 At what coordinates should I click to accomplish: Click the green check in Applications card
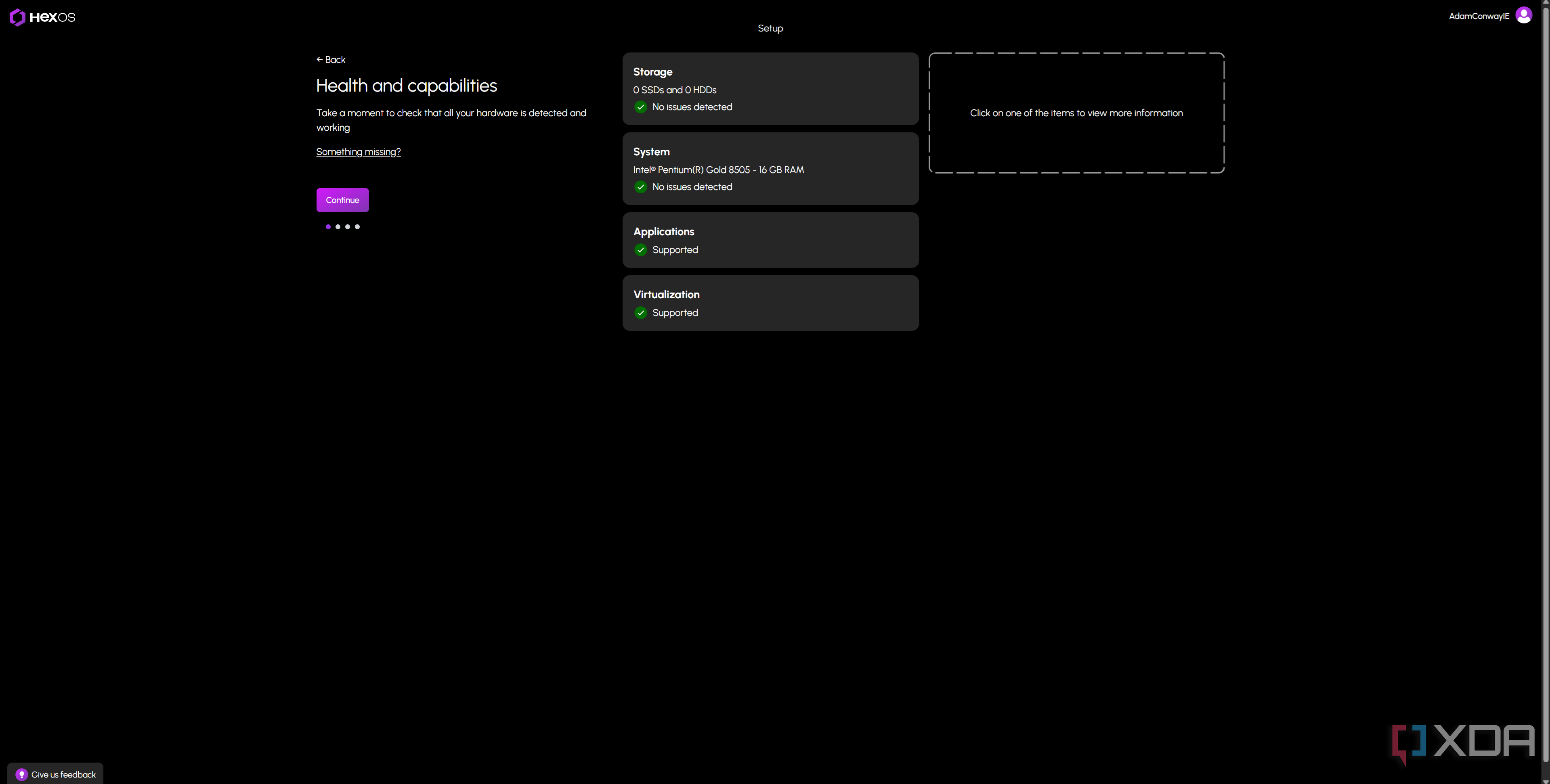click(x=641, y=250)
